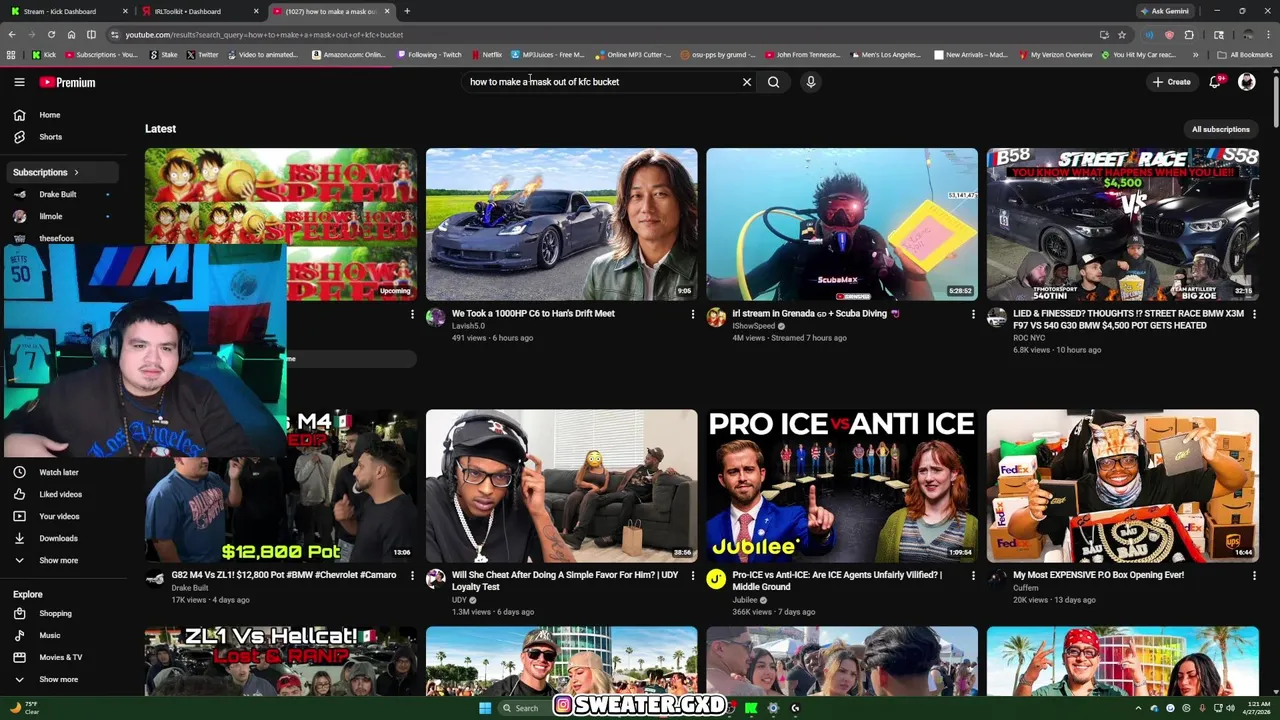Play the Pro ICE vs Anti ICE thumbnail
Screen dimensions: 1280x720
pos(842,486)
